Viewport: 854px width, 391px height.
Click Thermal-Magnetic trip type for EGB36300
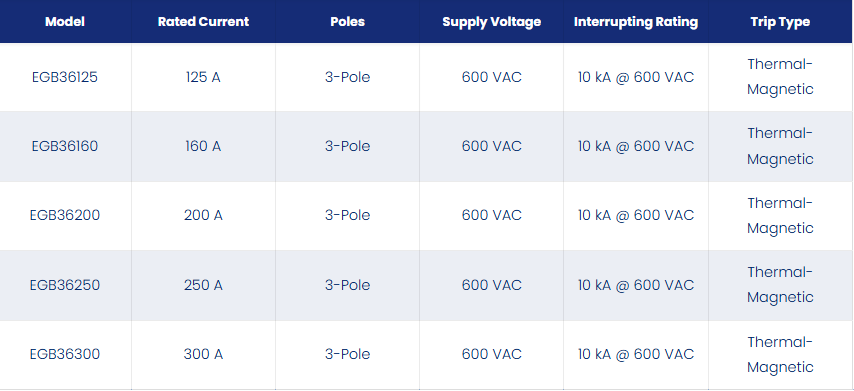tap(780, 355)
